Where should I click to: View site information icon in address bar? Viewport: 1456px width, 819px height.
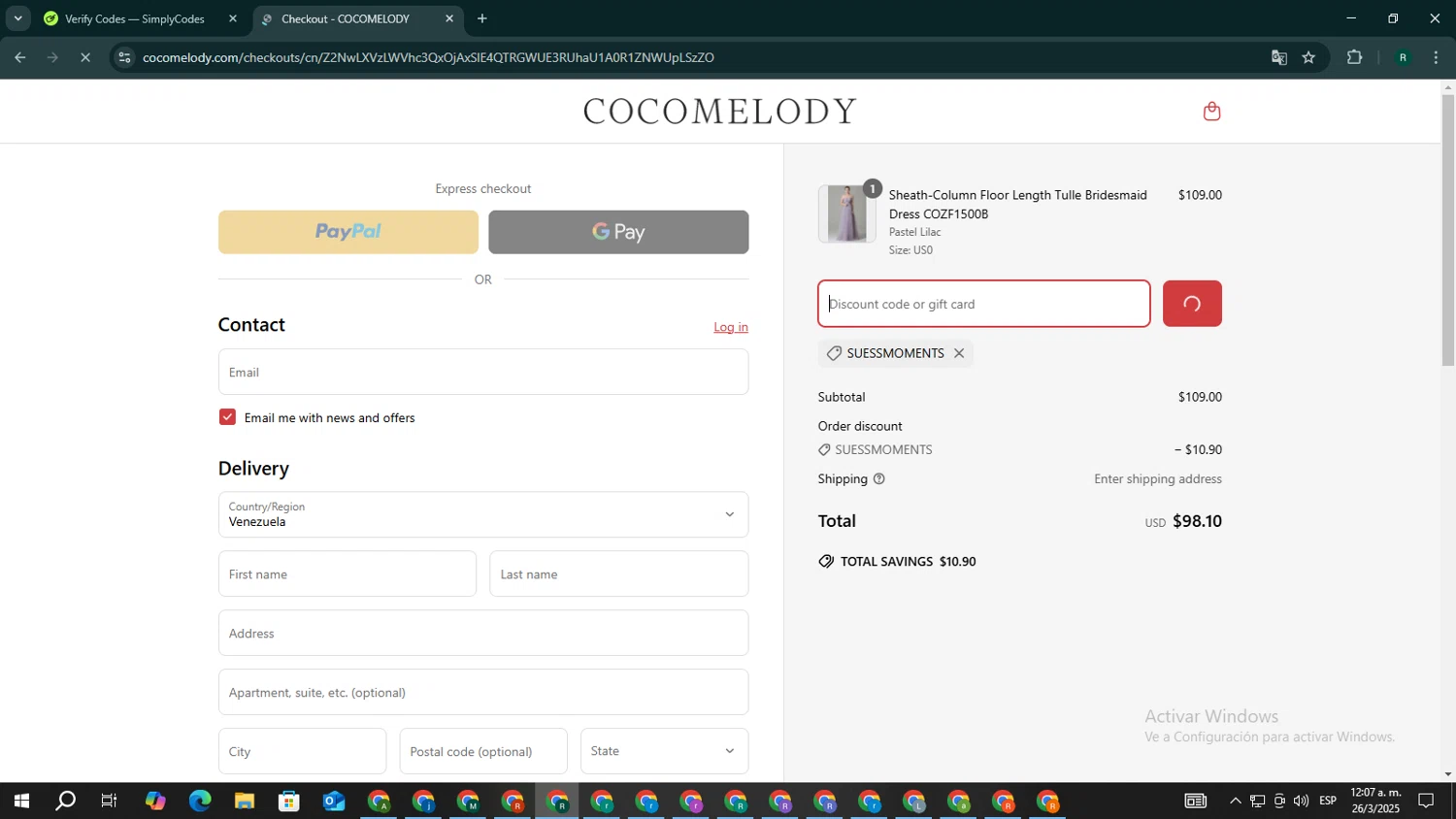coord(124,57)
